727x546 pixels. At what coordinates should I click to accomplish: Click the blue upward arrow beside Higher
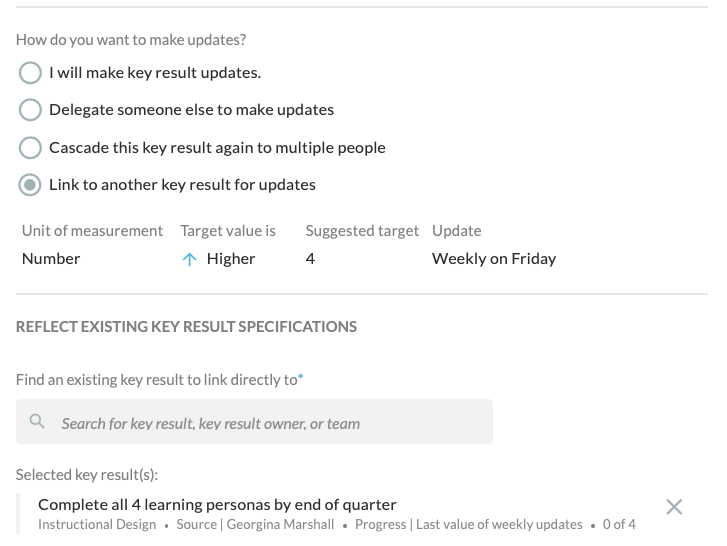pyautogui.click(x=189, y=259)
